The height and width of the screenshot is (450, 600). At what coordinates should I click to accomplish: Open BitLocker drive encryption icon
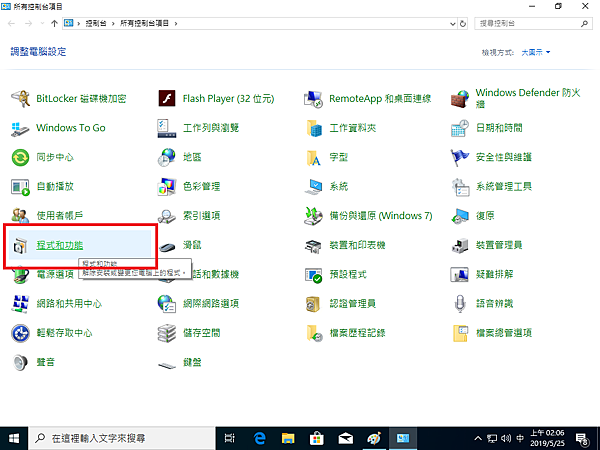pyautogui.click(x=20, y=99)
